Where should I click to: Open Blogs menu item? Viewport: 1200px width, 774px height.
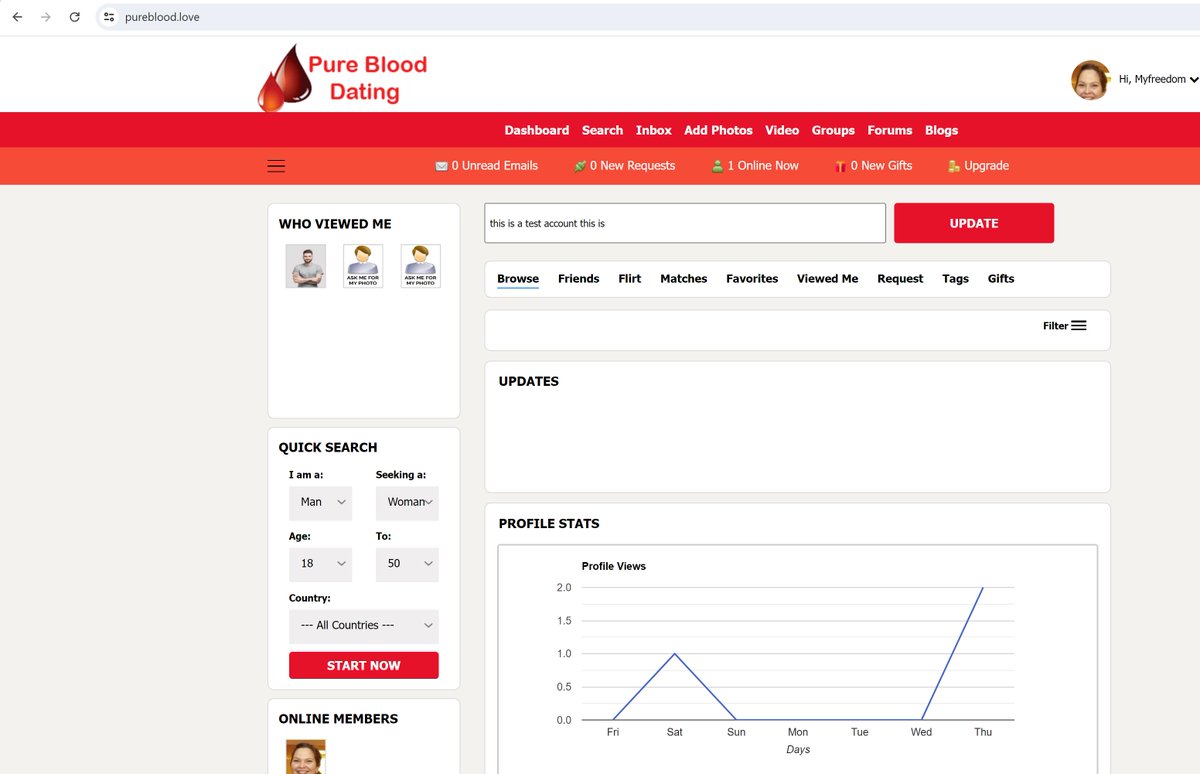(941, 130)
